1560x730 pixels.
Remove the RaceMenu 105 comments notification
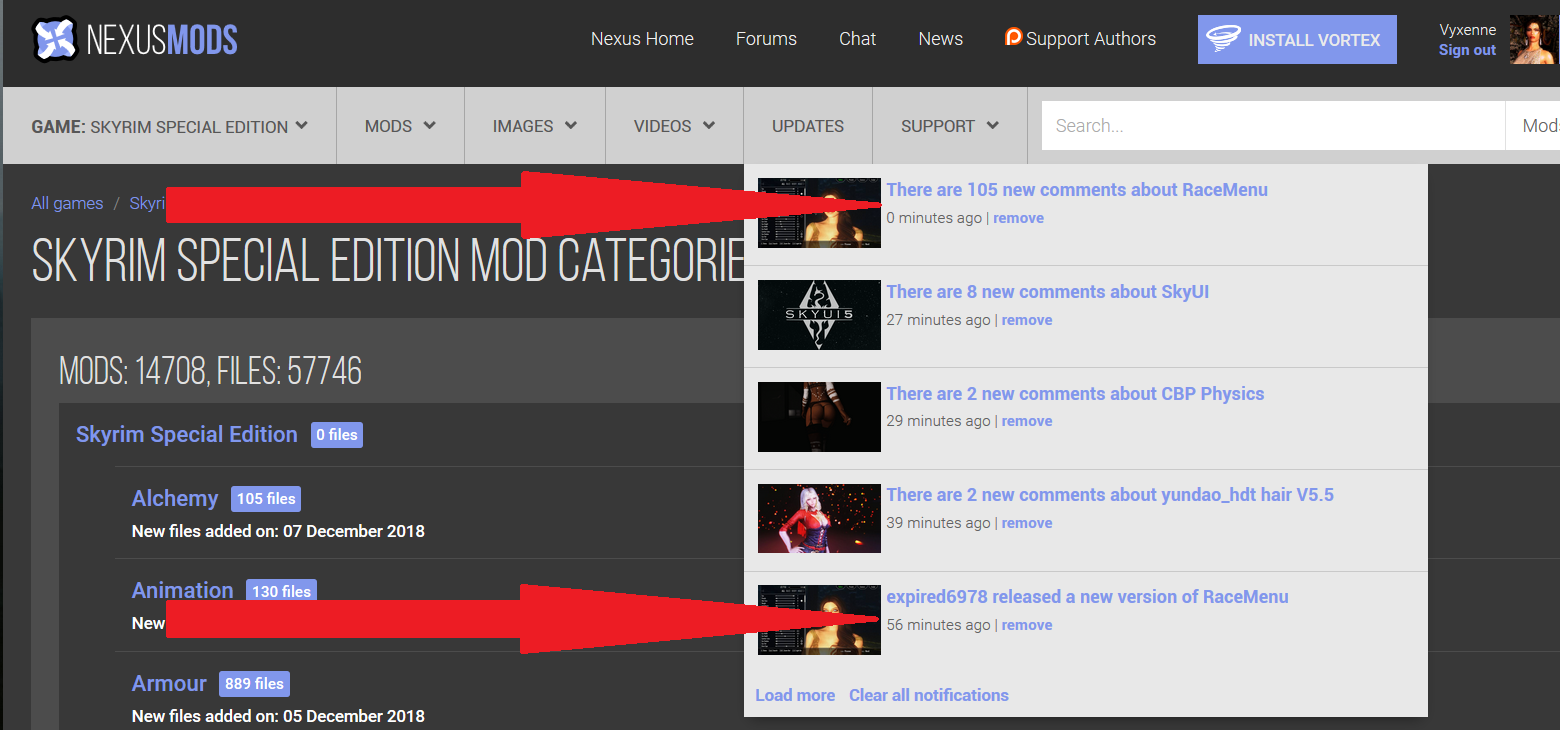pyautogui.click(x=1018, y=218)
